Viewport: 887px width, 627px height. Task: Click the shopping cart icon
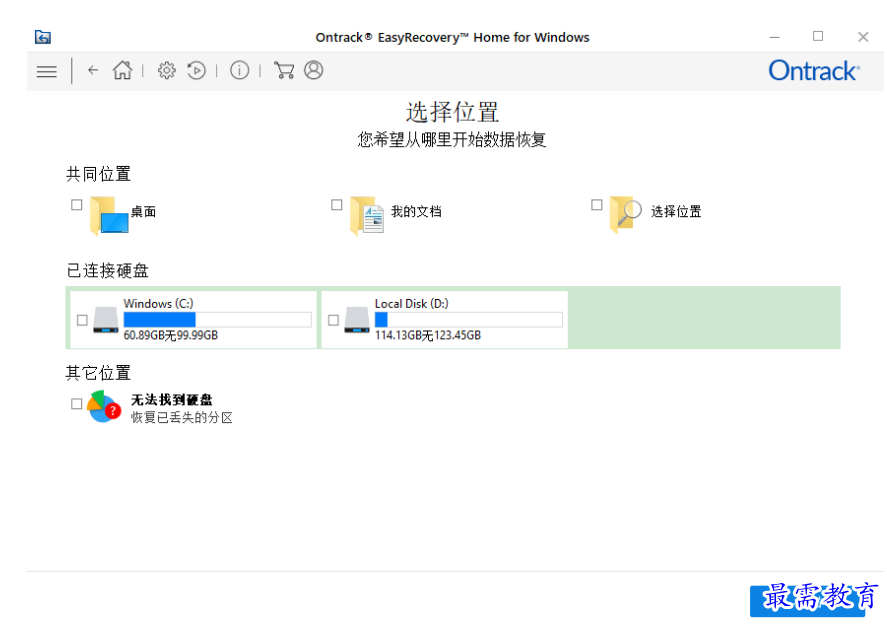tap(284, 71)
